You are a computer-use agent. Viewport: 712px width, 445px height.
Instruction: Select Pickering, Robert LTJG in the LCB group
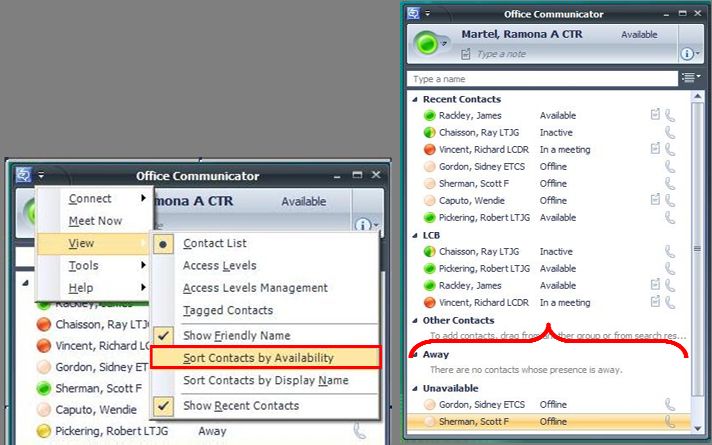click(549, 269)
